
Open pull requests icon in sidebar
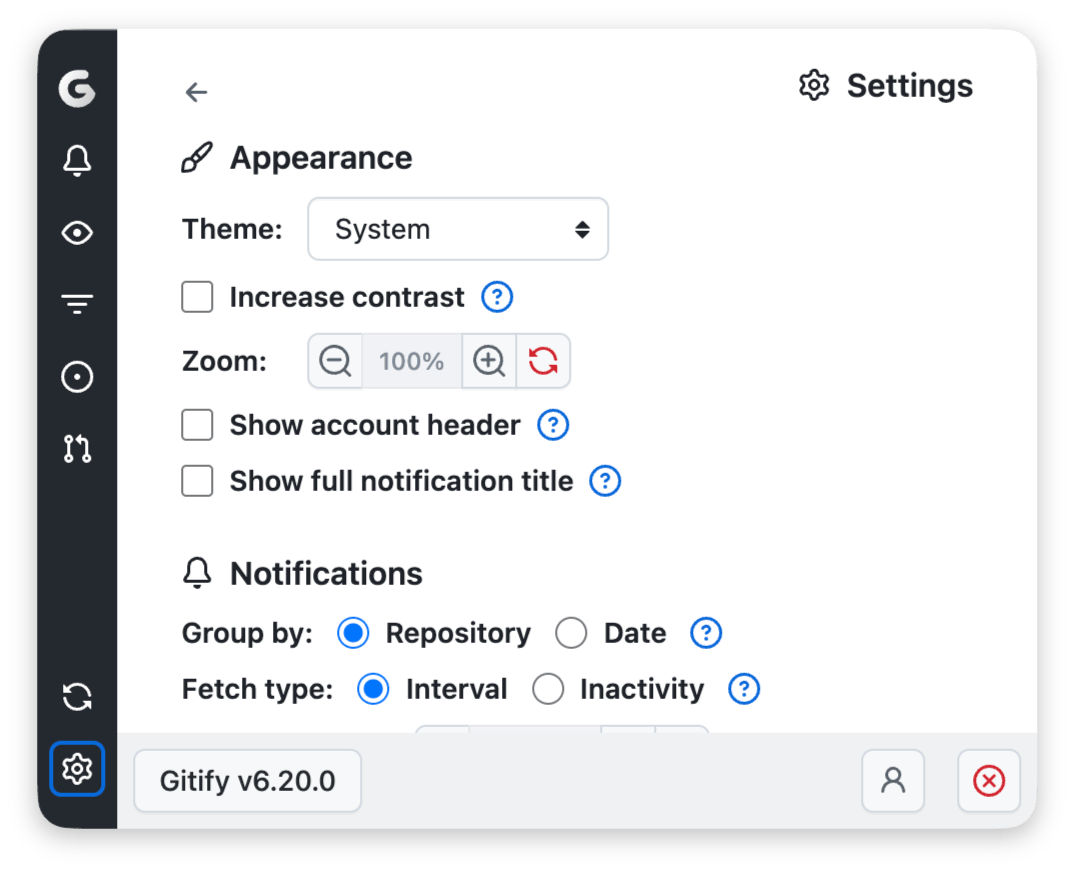pos(77,449)
